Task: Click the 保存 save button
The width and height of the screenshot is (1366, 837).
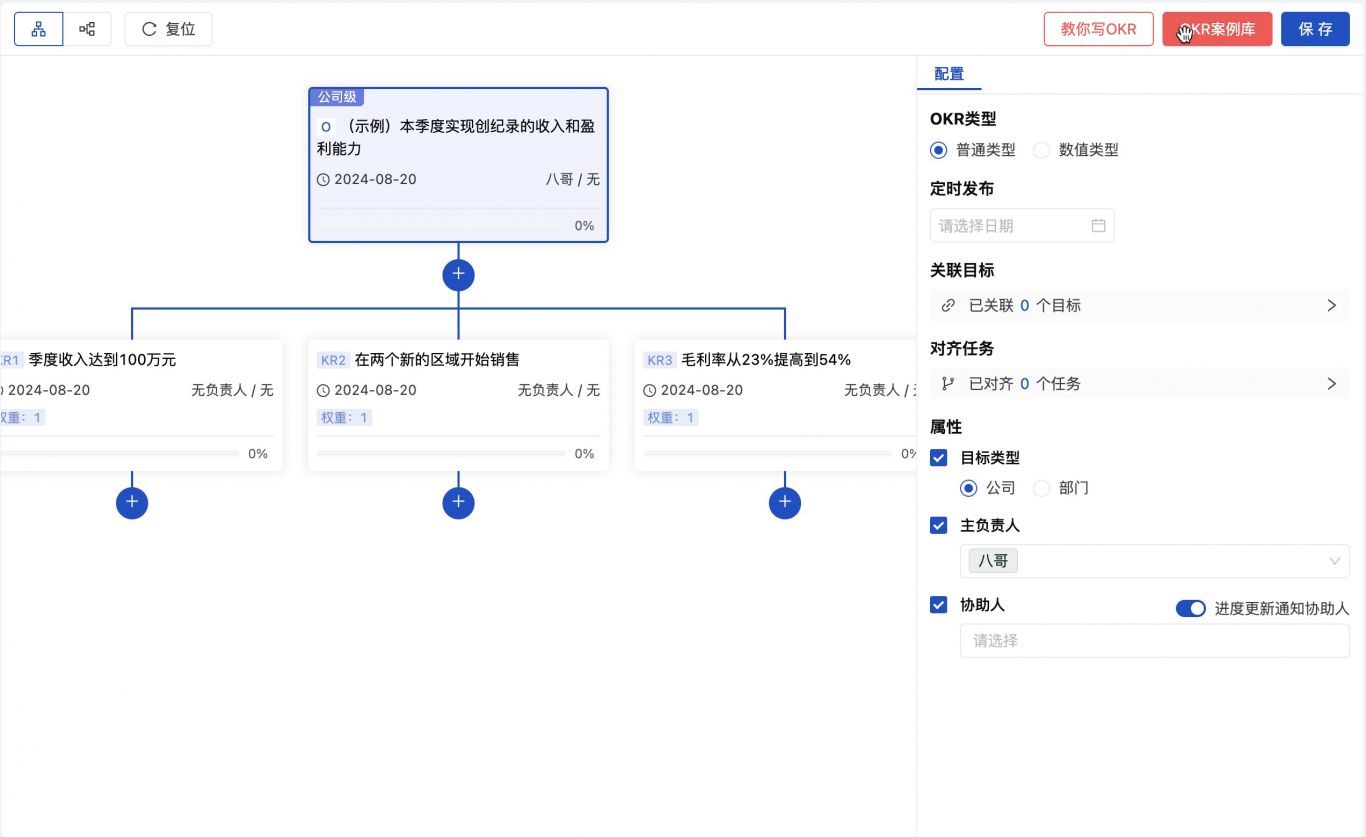Action: (1315, 29)
